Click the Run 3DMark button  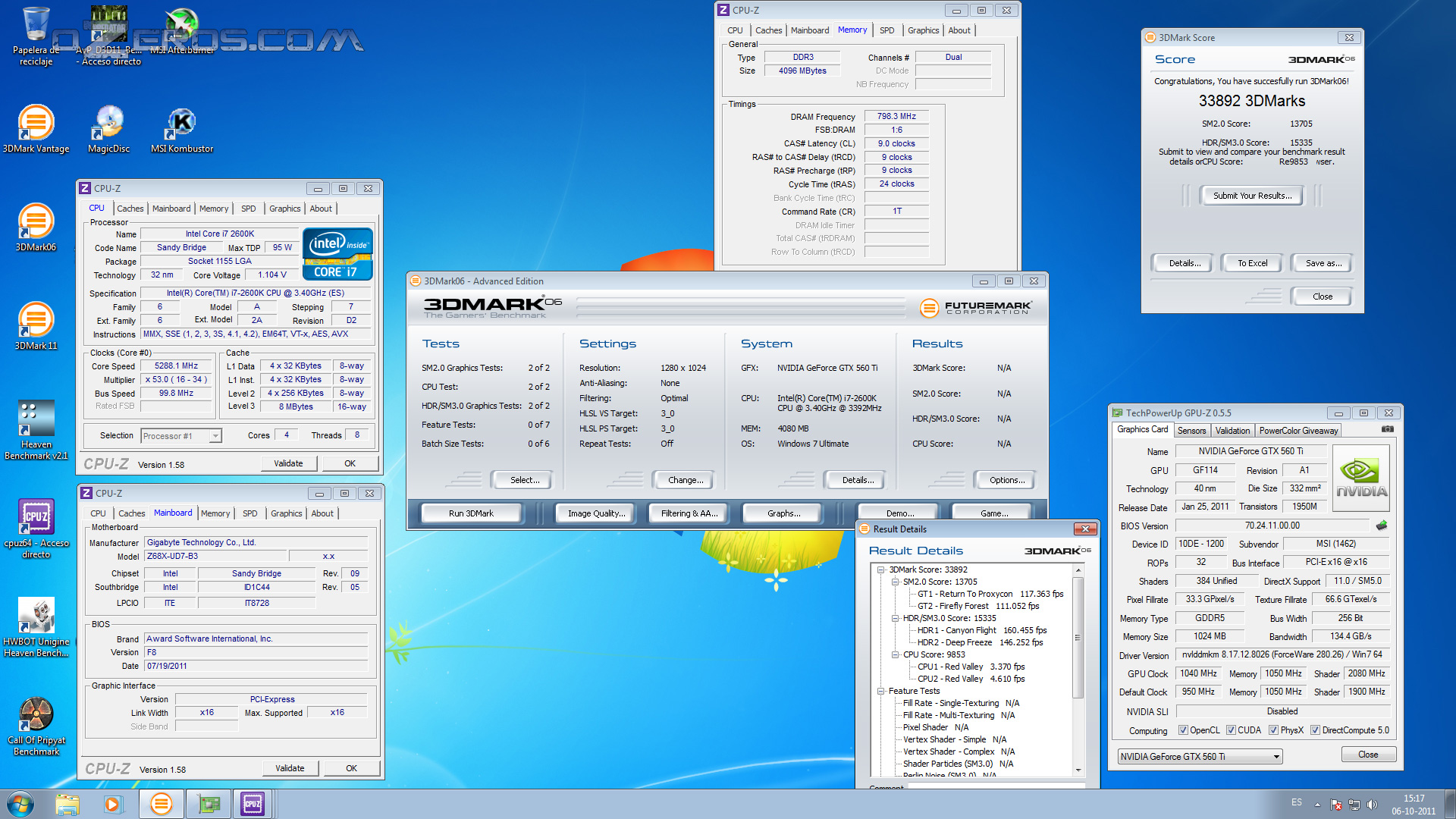(471, 513)
